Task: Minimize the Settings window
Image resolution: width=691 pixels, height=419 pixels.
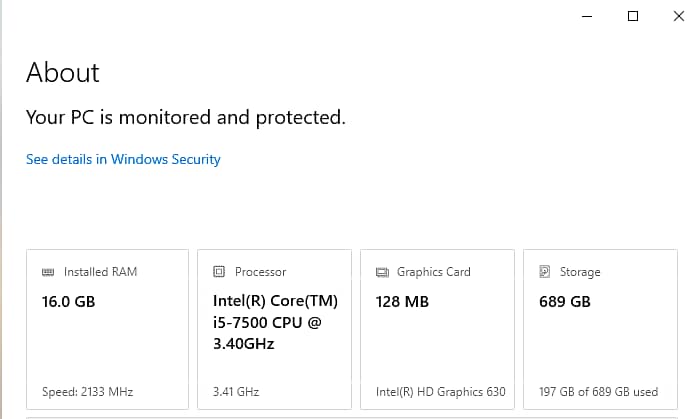Action: (x=587, y=16)
